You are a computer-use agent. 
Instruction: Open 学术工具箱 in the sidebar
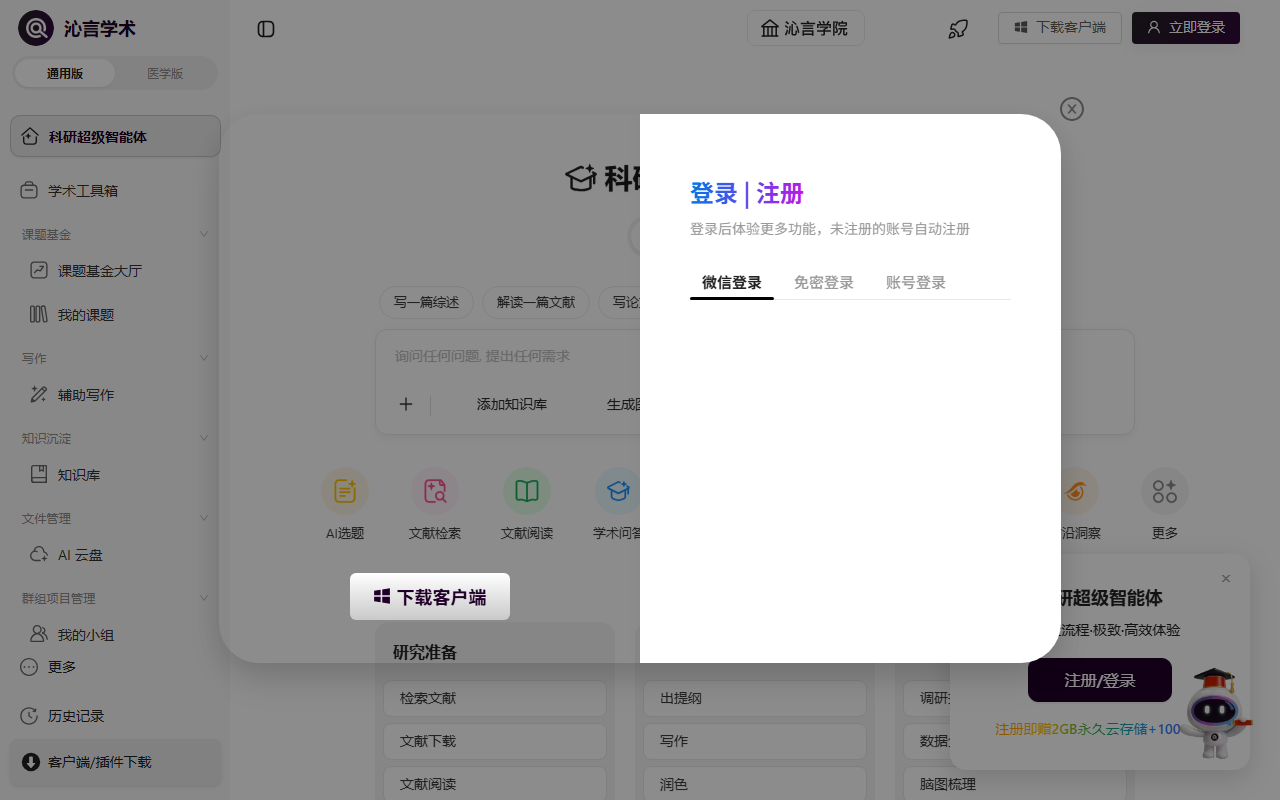[x=115, y=190]
